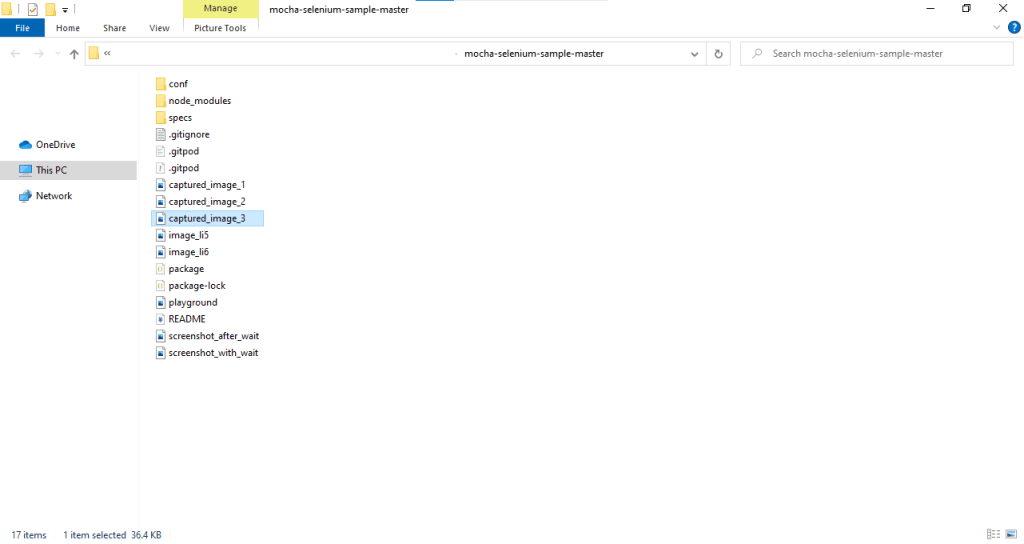Click the Manage contextual tab
This screenshot has height=544, width=1024.
pyautogui.click(x=221, y=8)
